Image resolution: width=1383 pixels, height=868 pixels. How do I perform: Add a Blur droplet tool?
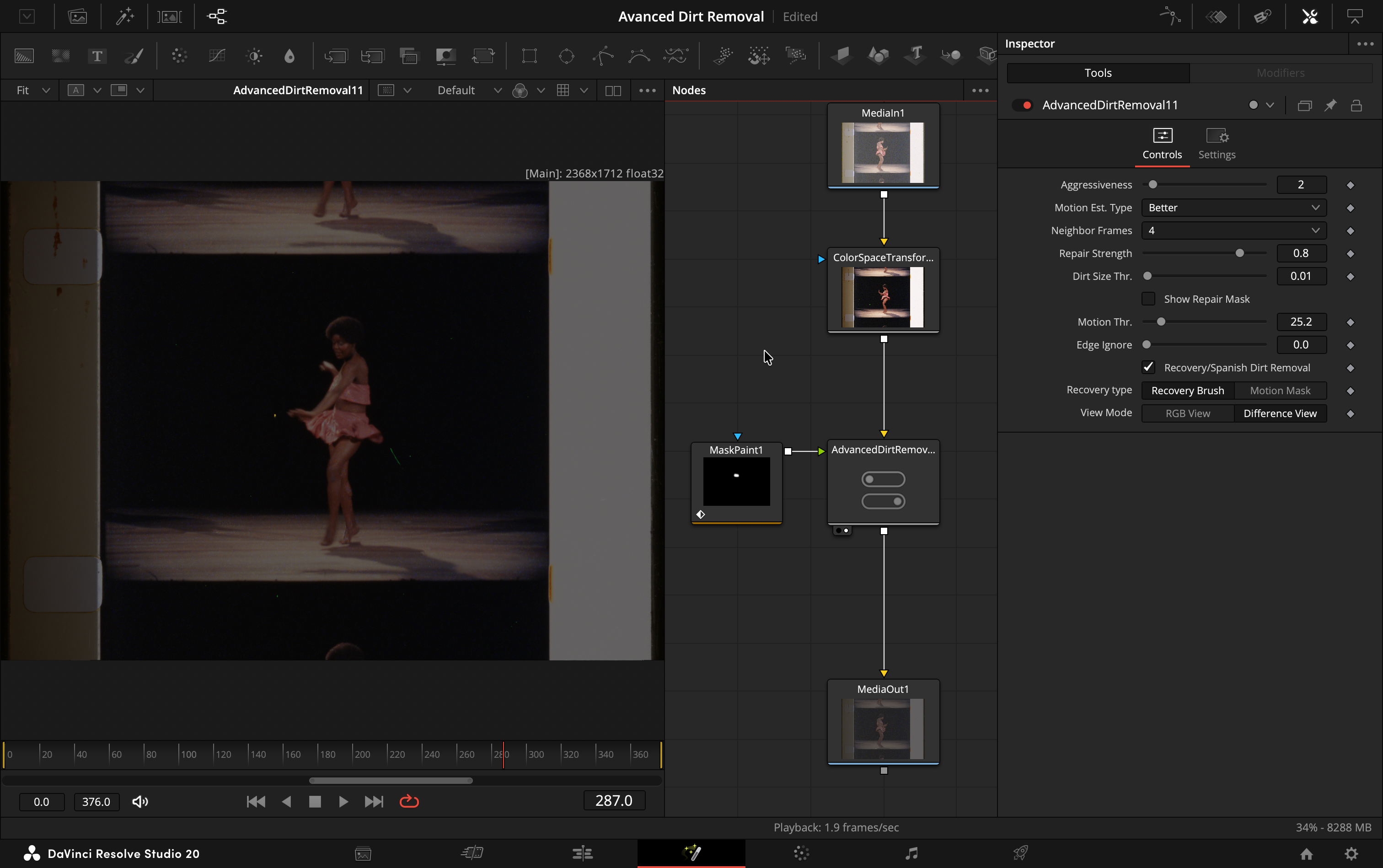click(289, 56)
